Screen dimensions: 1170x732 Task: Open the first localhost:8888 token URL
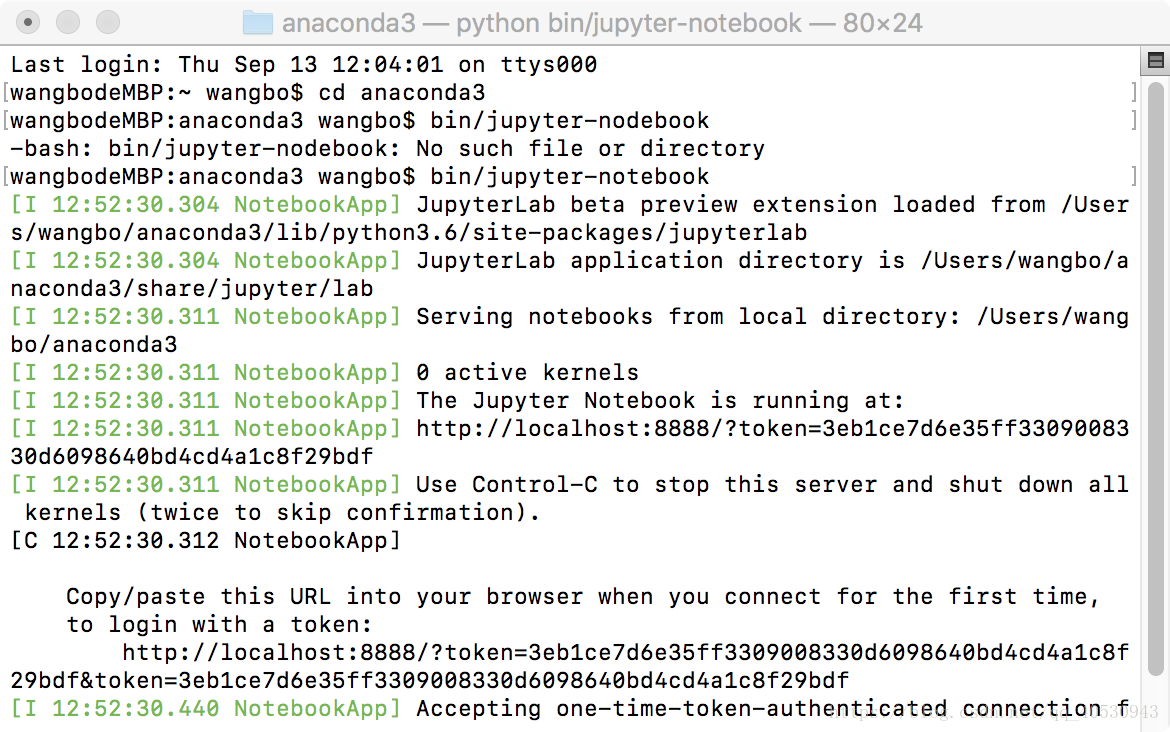[772, 429]
